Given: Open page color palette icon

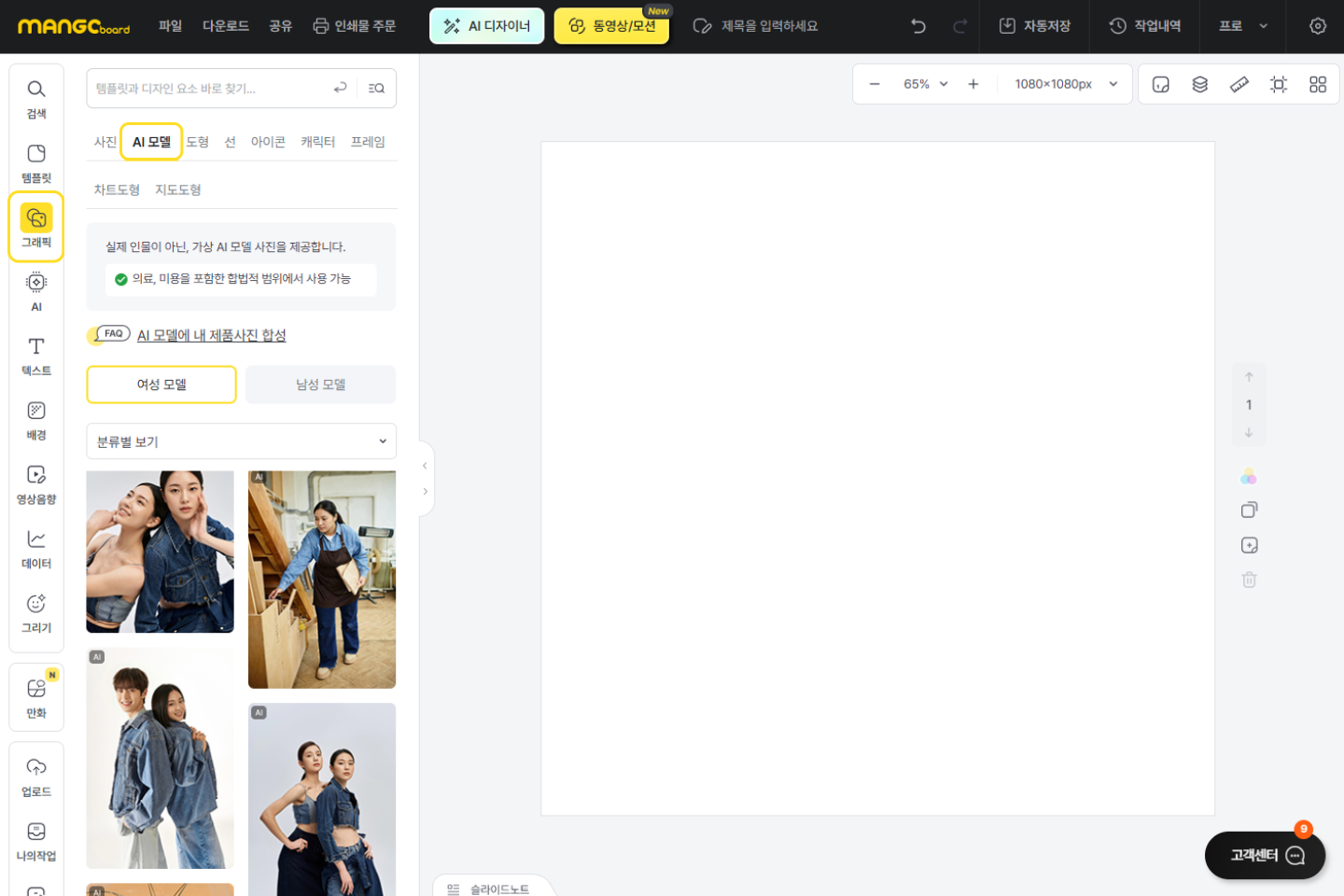Looking at the screenshot, I should pos(1249,477).
